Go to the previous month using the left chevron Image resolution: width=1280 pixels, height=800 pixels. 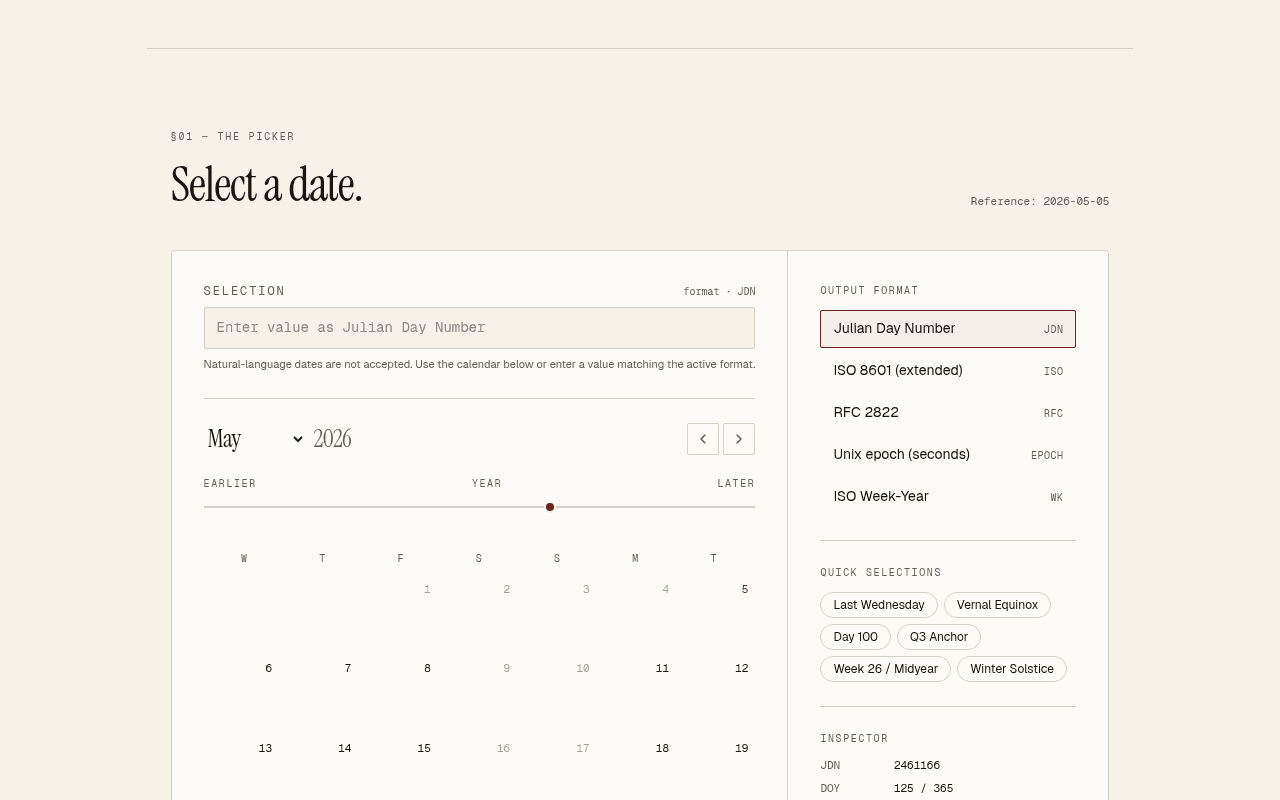coord(703,439)
